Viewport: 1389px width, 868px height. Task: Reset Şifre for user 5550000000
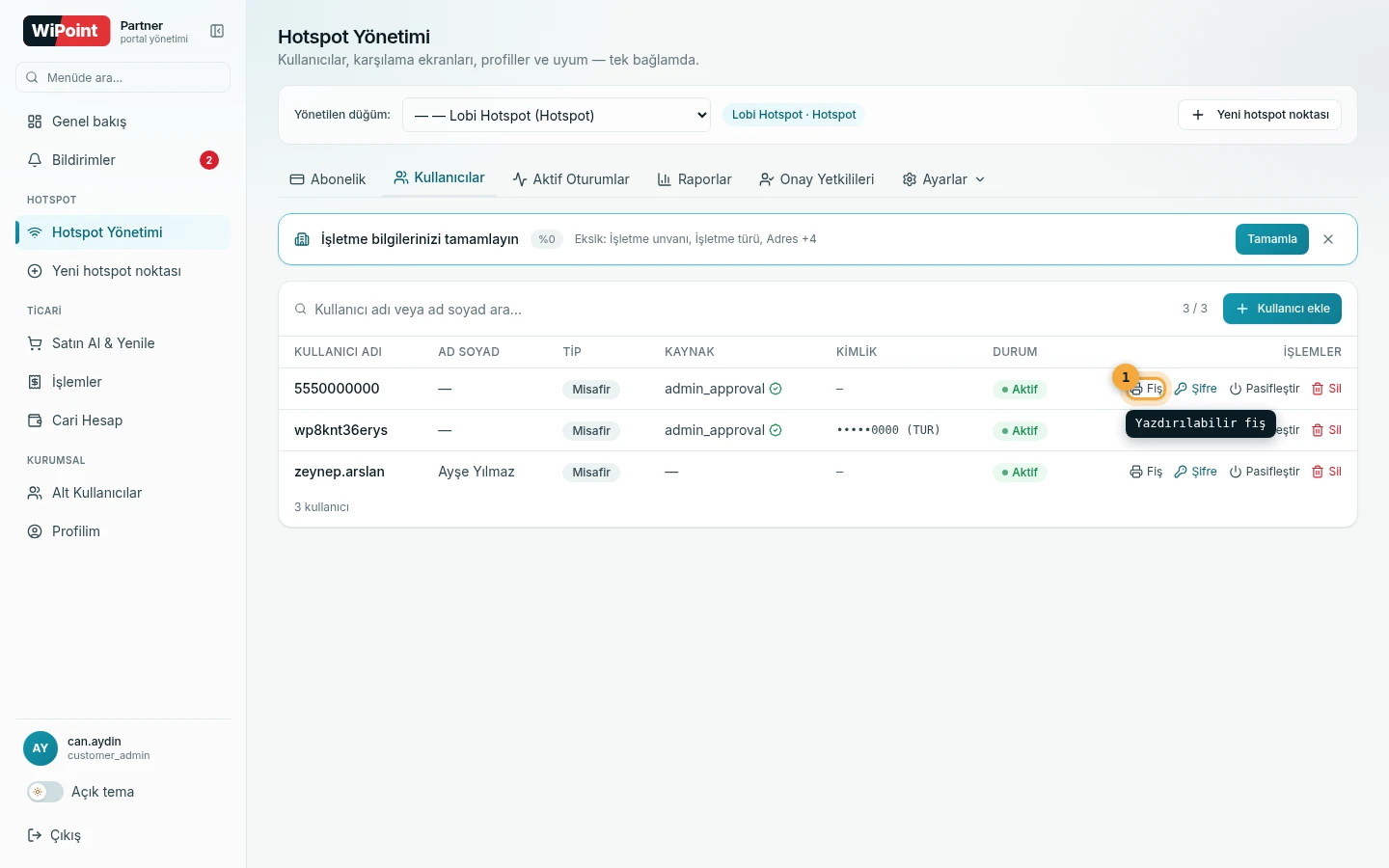click(1195, 389)
